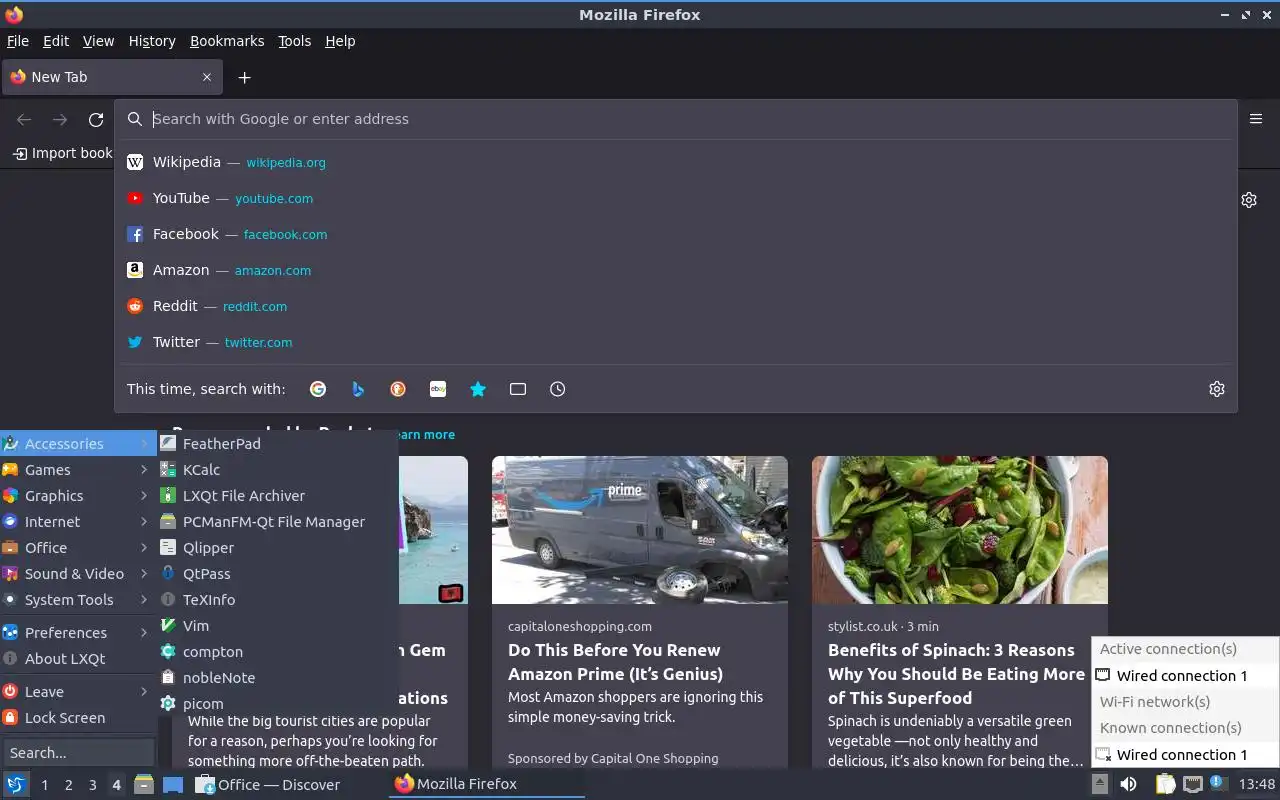1280x800 pixels.
Task: Focus the start menu Search field
Action: pos(78,752)
